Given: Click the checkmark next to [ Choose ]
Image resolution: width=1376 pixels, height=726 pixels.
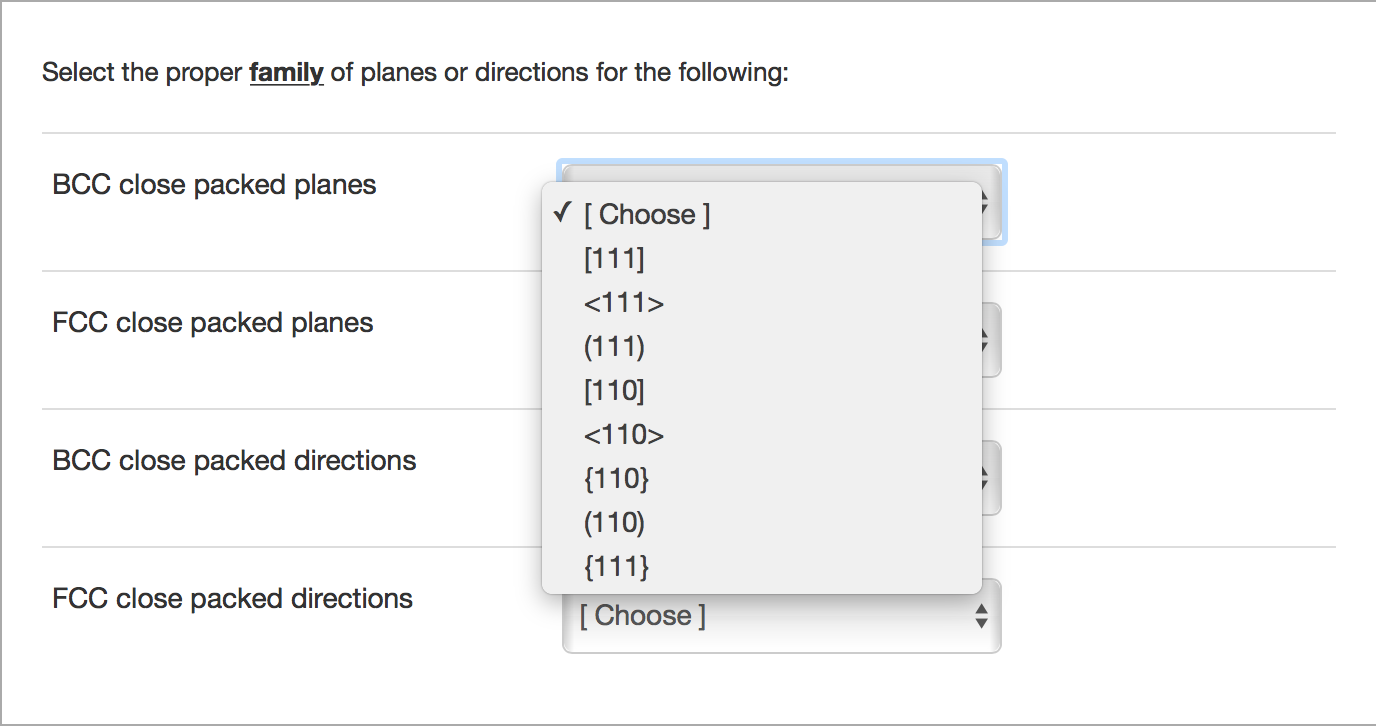Looking at the screenshot, I should click(x=562, y=213).
